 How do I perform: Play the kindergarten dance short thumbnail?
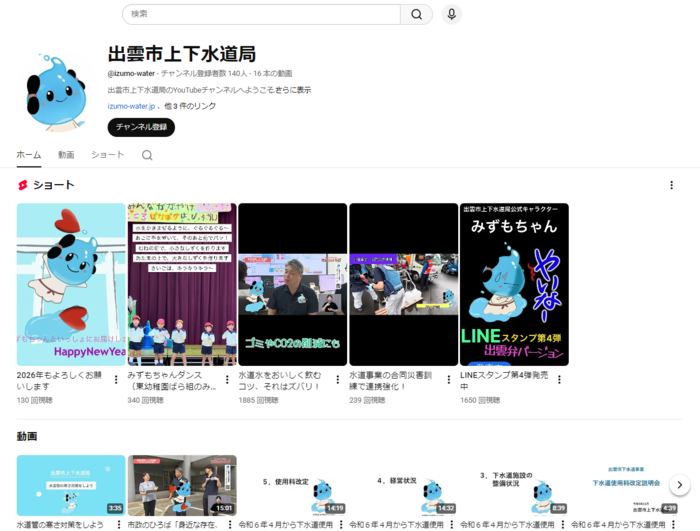pos(182,284)
